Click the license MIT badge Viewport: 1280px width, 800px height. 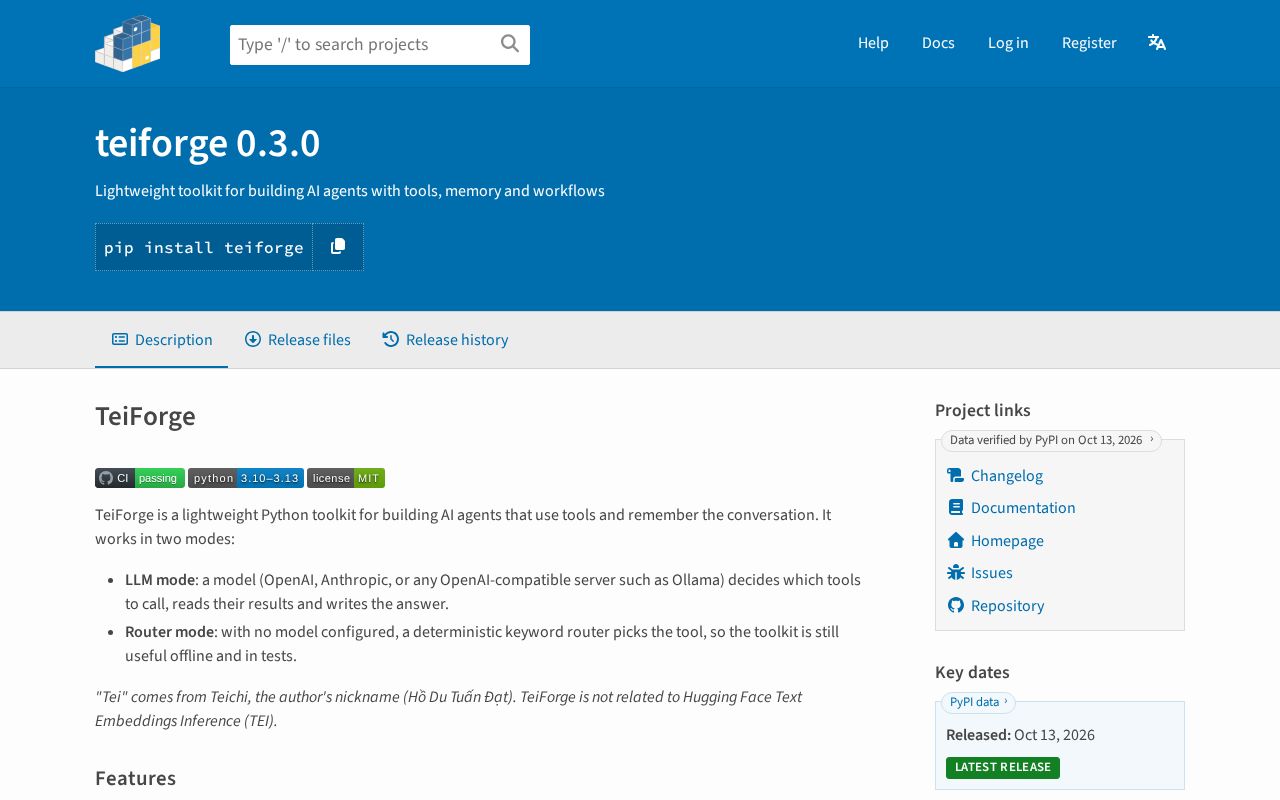(346, 478)
